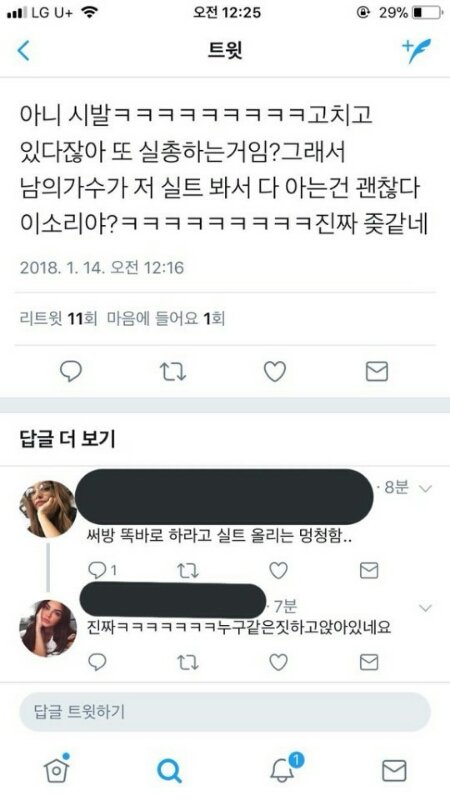Go back using the top-left chevron
The image size is (450, 800).
point(23,51)
